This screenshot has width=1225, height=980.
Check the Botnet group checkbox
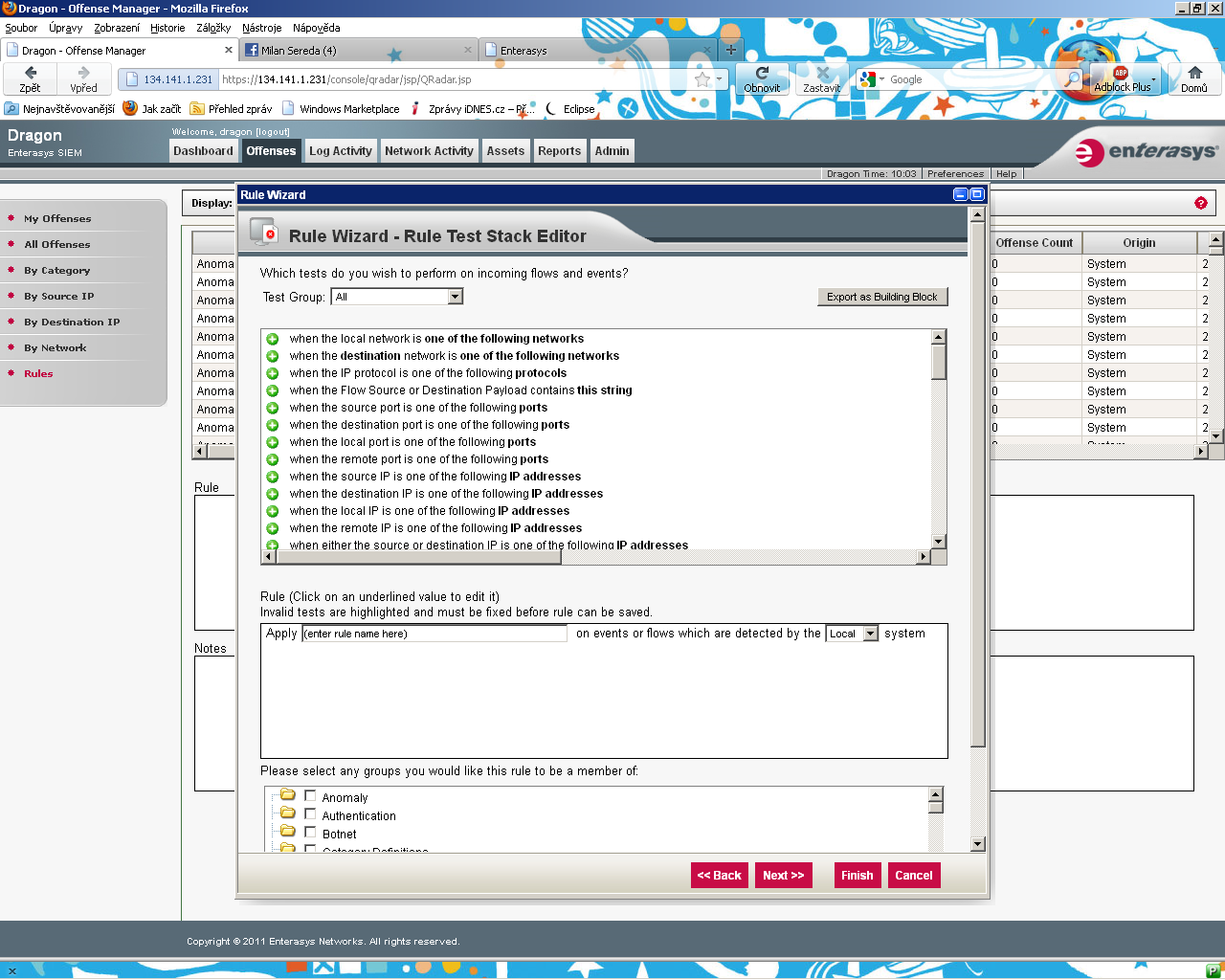click(x=310, y=833)
